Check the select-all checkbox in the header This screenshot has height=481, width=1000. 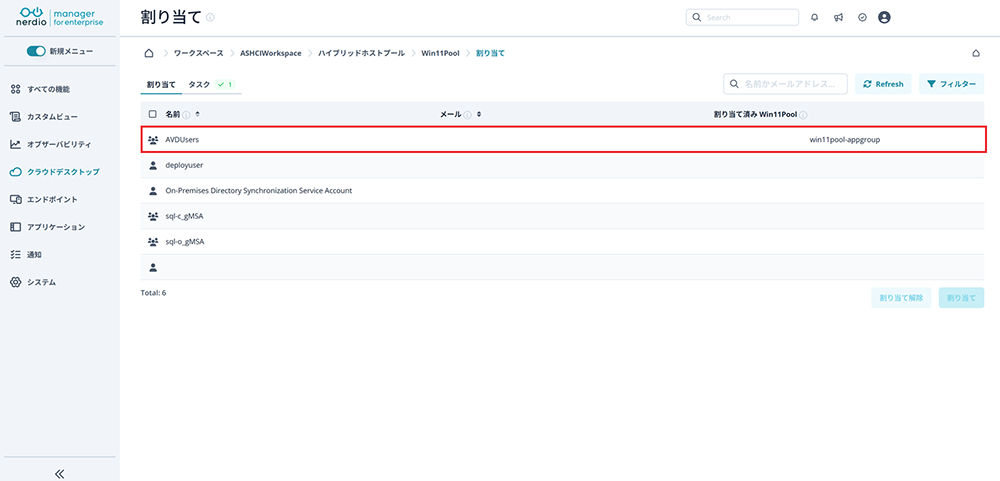152,114
